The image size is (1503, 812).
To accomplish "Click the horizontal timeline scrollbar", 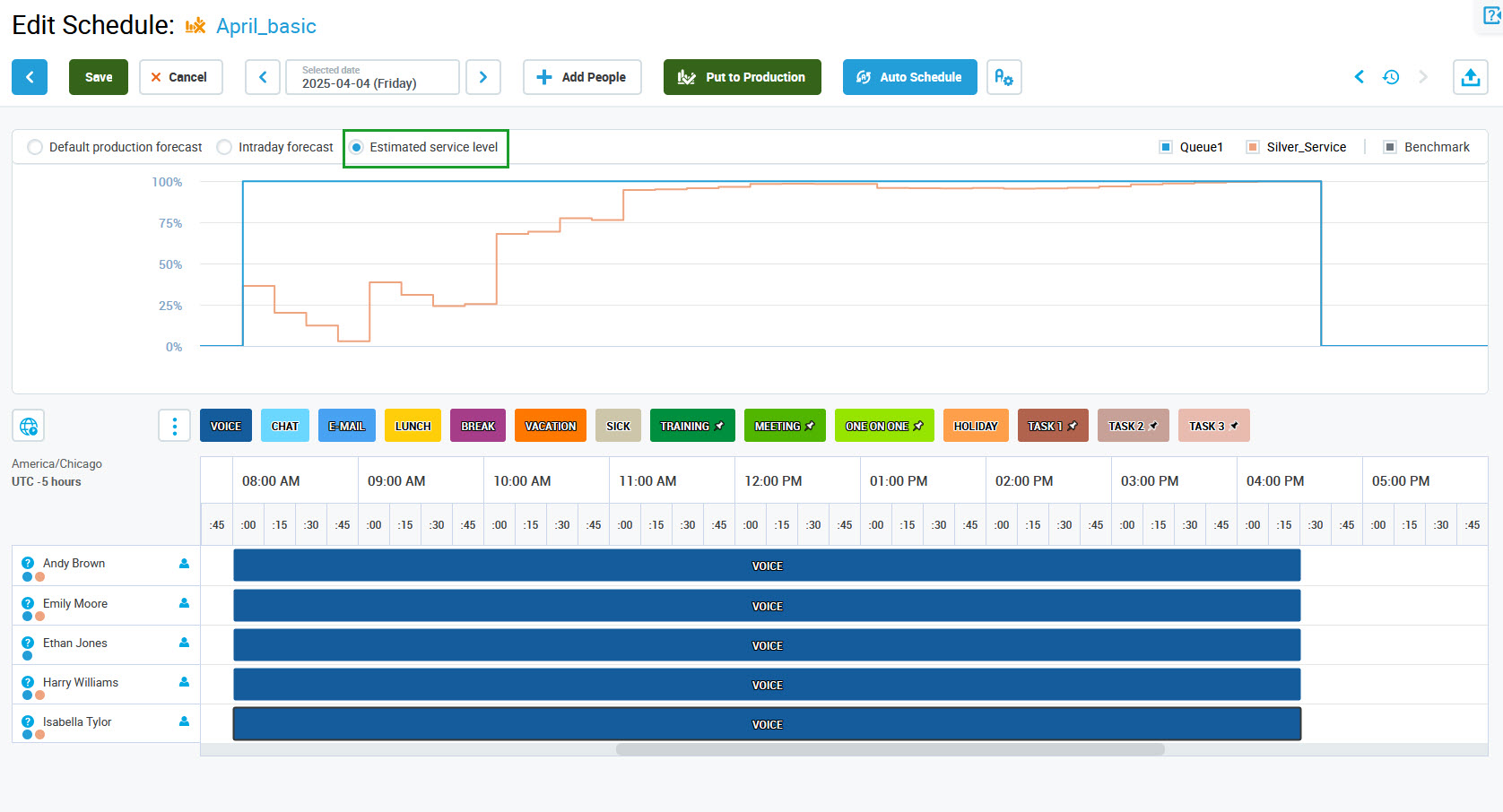I will point(890,749).
